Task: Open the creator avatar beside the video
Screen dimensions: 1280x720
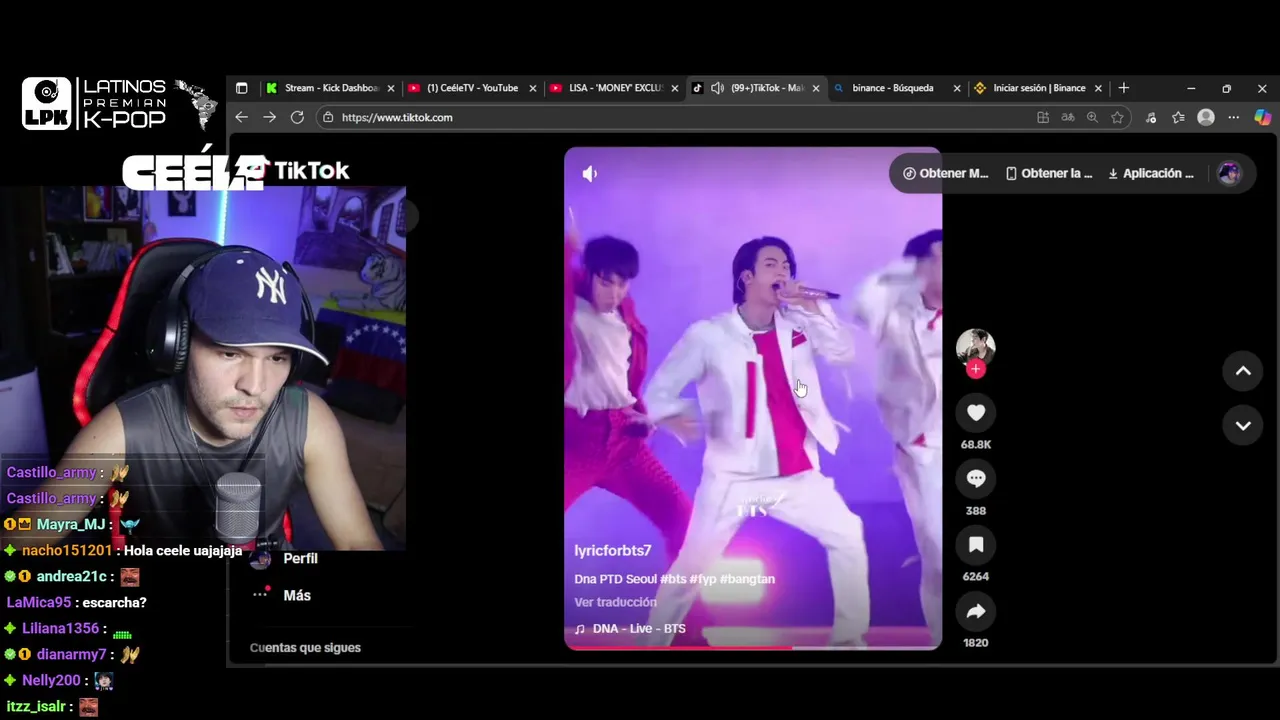Action: [x=976, y=347]
